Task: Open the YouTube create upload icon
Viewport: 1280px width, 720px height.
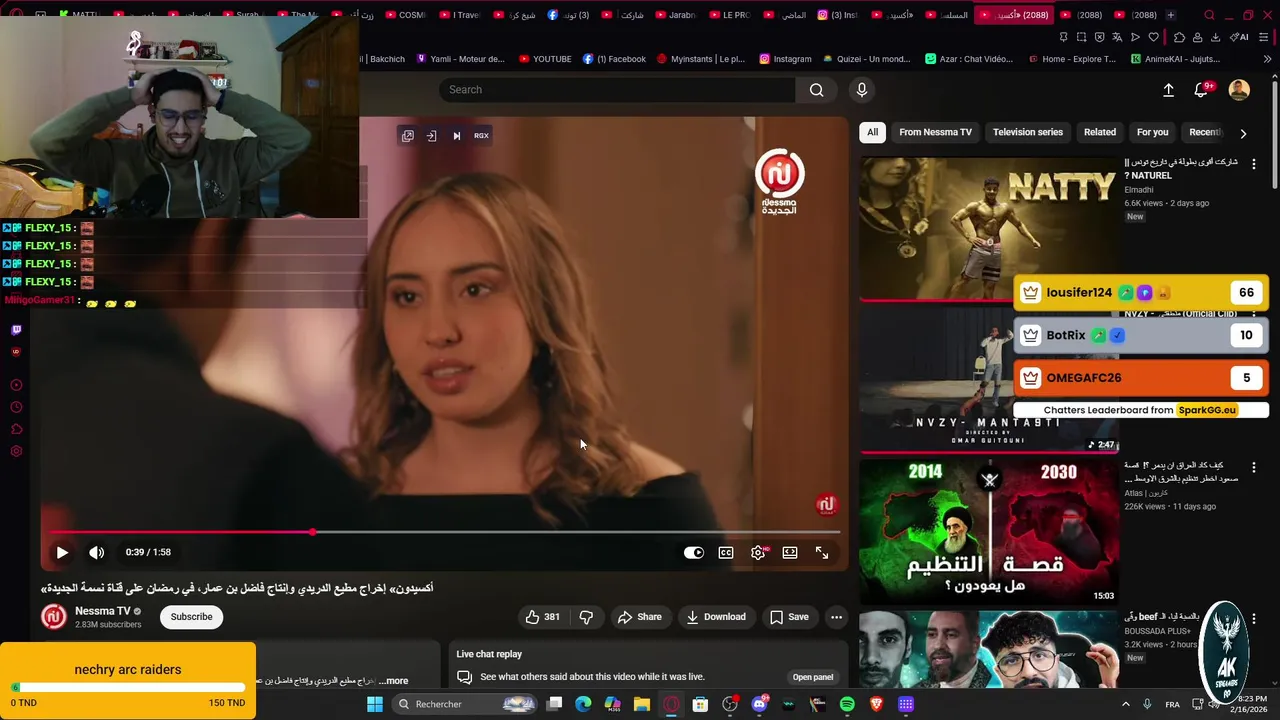Action: point(1168,90)
